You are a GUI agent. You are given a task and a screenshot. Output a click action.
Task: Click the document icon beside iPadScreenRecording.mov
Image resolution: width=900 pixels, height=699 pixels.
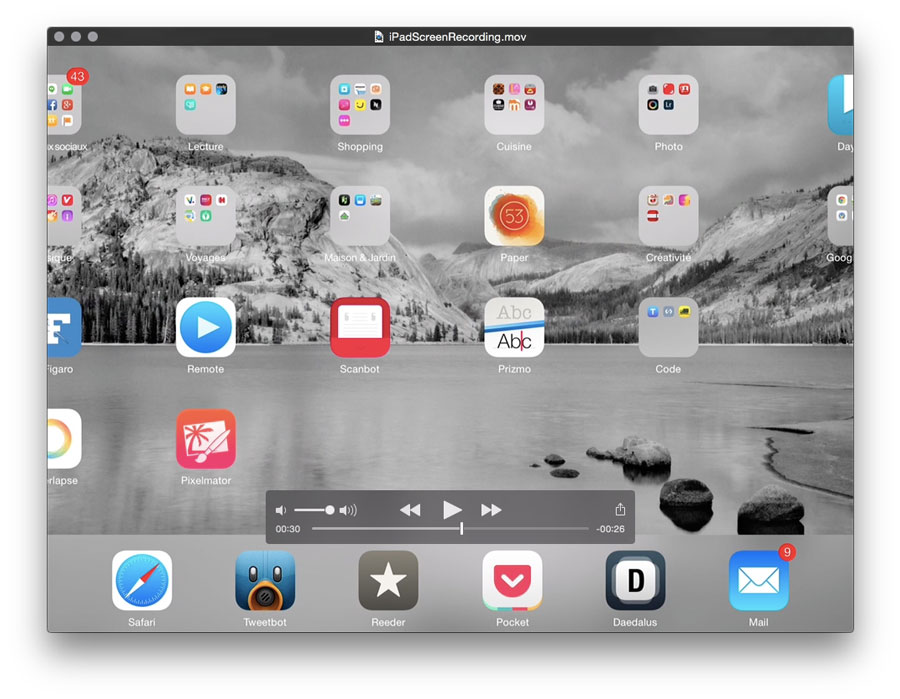[379, 37]
